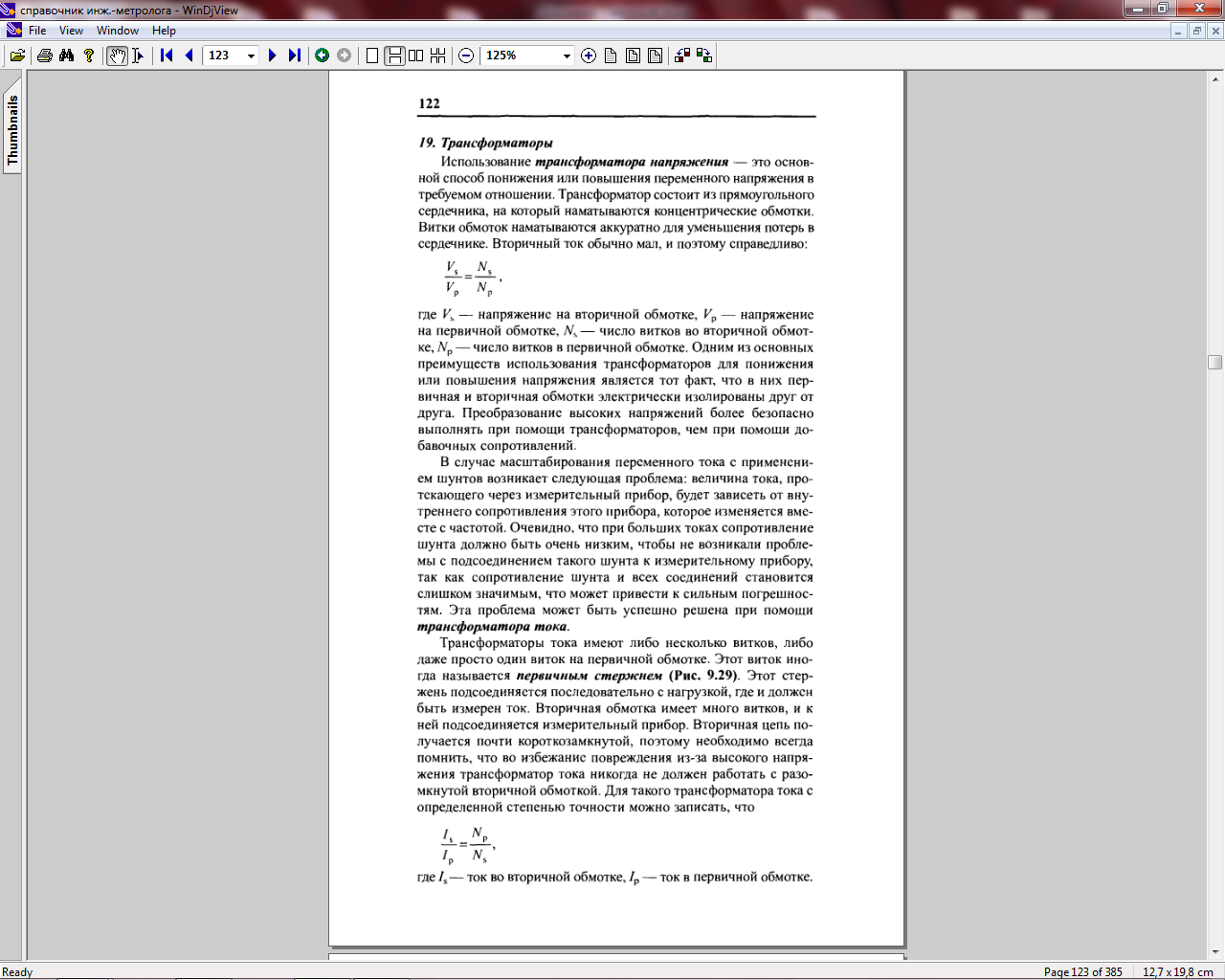1225x980 pixels.
Task: Open the Help menu
Action: pos(164,31)
